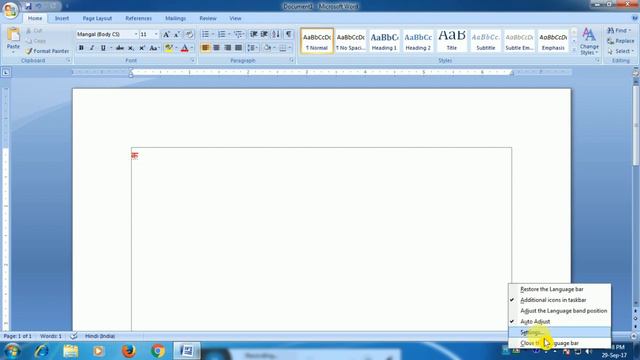The height and width of the screenshot is (360, 640).
Task: Choose Restore the Language bar
Action: (560, 289)
